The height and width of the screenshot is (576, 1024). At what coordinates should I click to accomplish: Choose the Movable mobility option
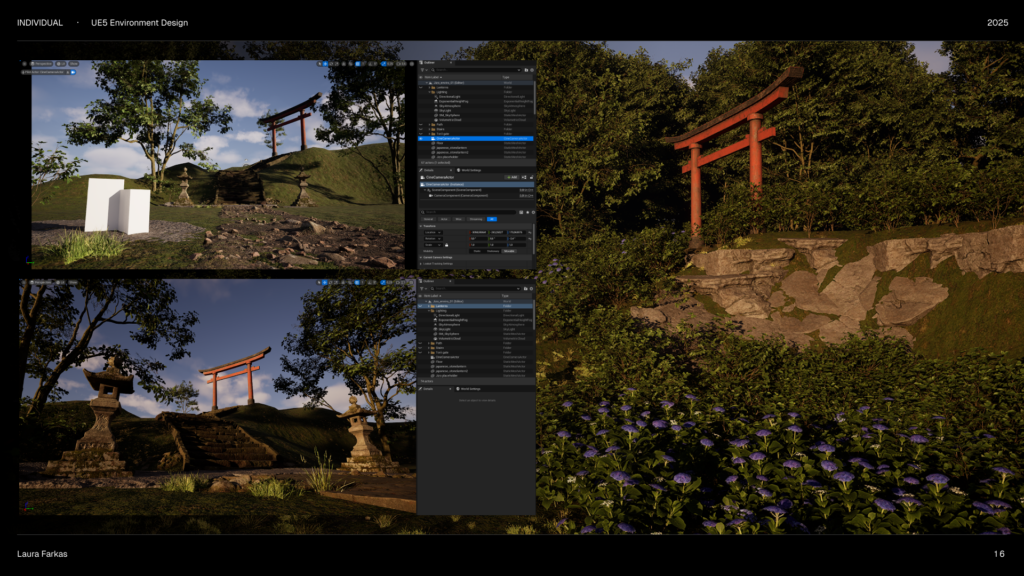(x=509, y=251)
